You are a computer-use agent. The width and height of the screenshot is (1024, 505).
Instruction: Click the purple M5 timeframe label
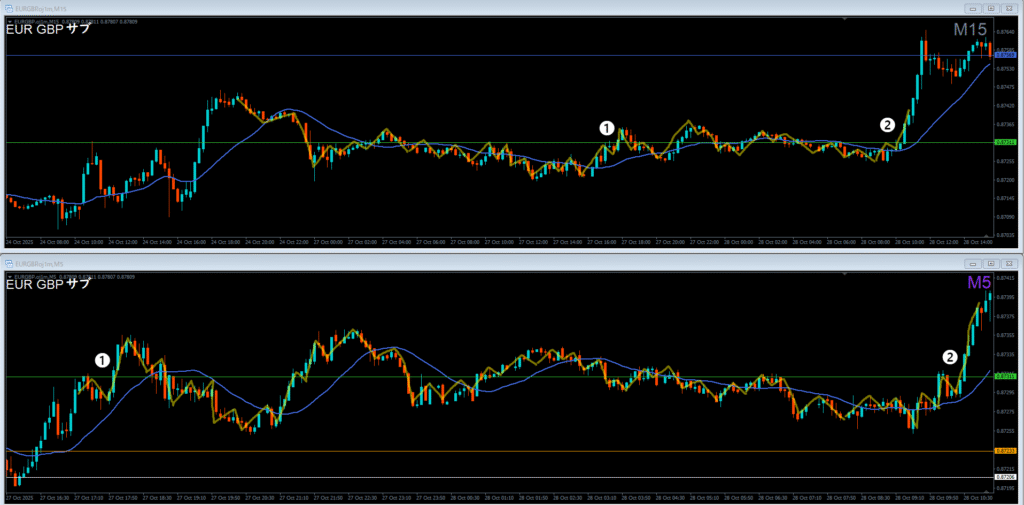(x=978, y=284)
